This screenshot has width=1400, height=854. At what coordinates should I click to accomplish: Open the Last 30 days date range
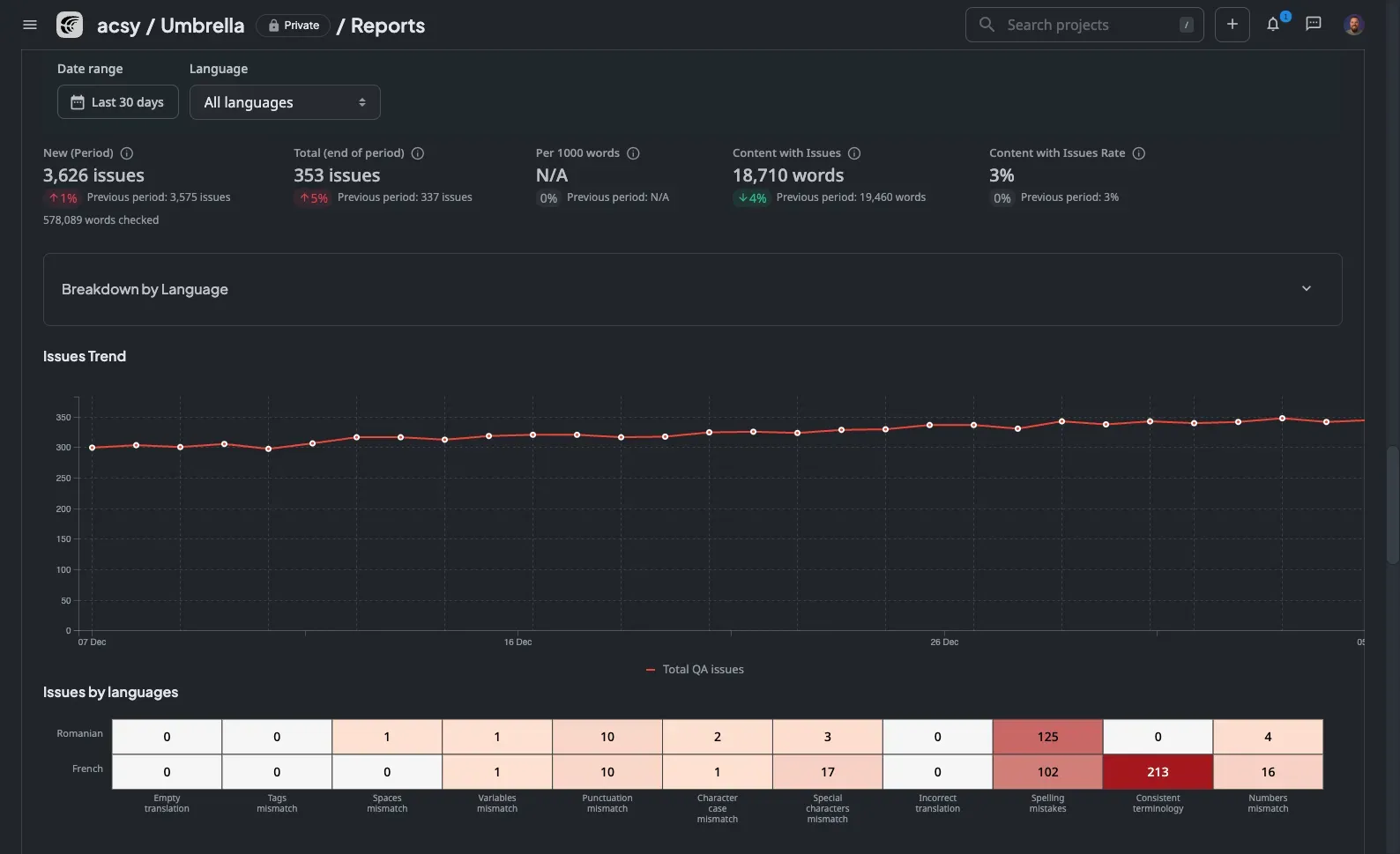click(118, 102)
